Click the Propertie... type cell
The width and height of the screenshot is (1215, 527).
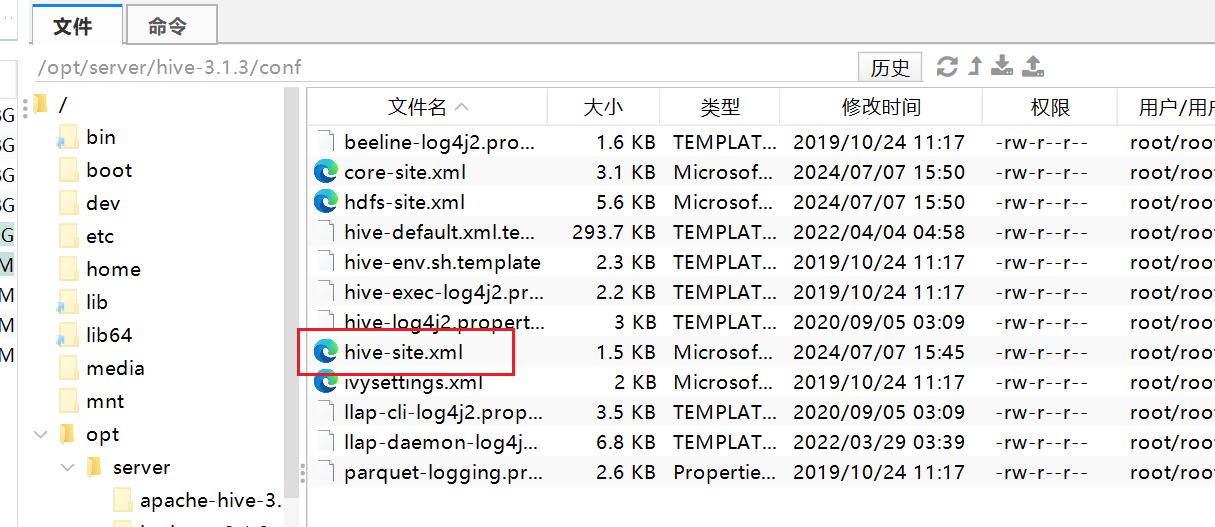[x=724, y=472]
